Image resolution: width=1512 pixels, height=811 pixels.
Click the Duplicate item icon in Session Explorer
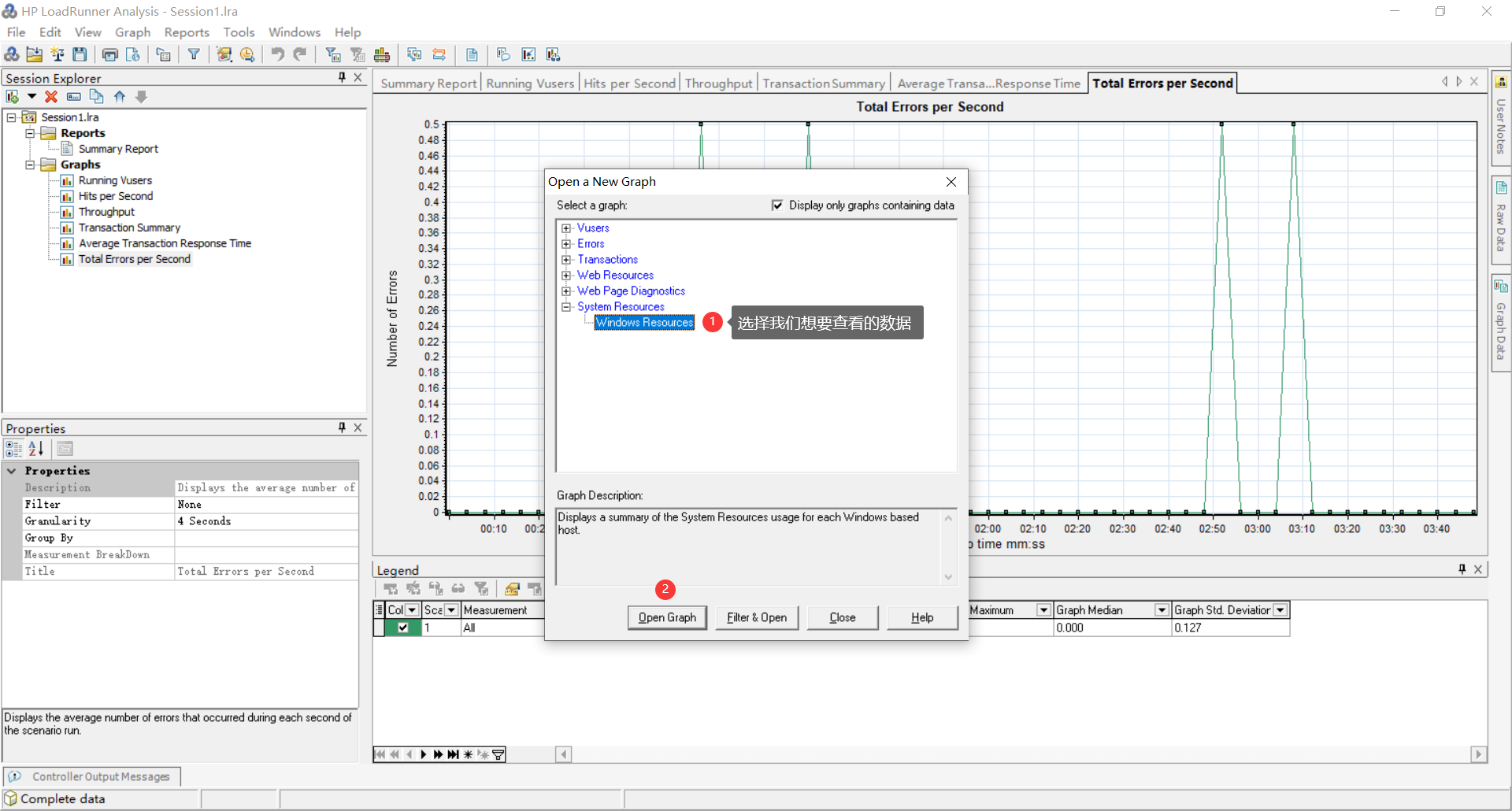click(97, 97)
